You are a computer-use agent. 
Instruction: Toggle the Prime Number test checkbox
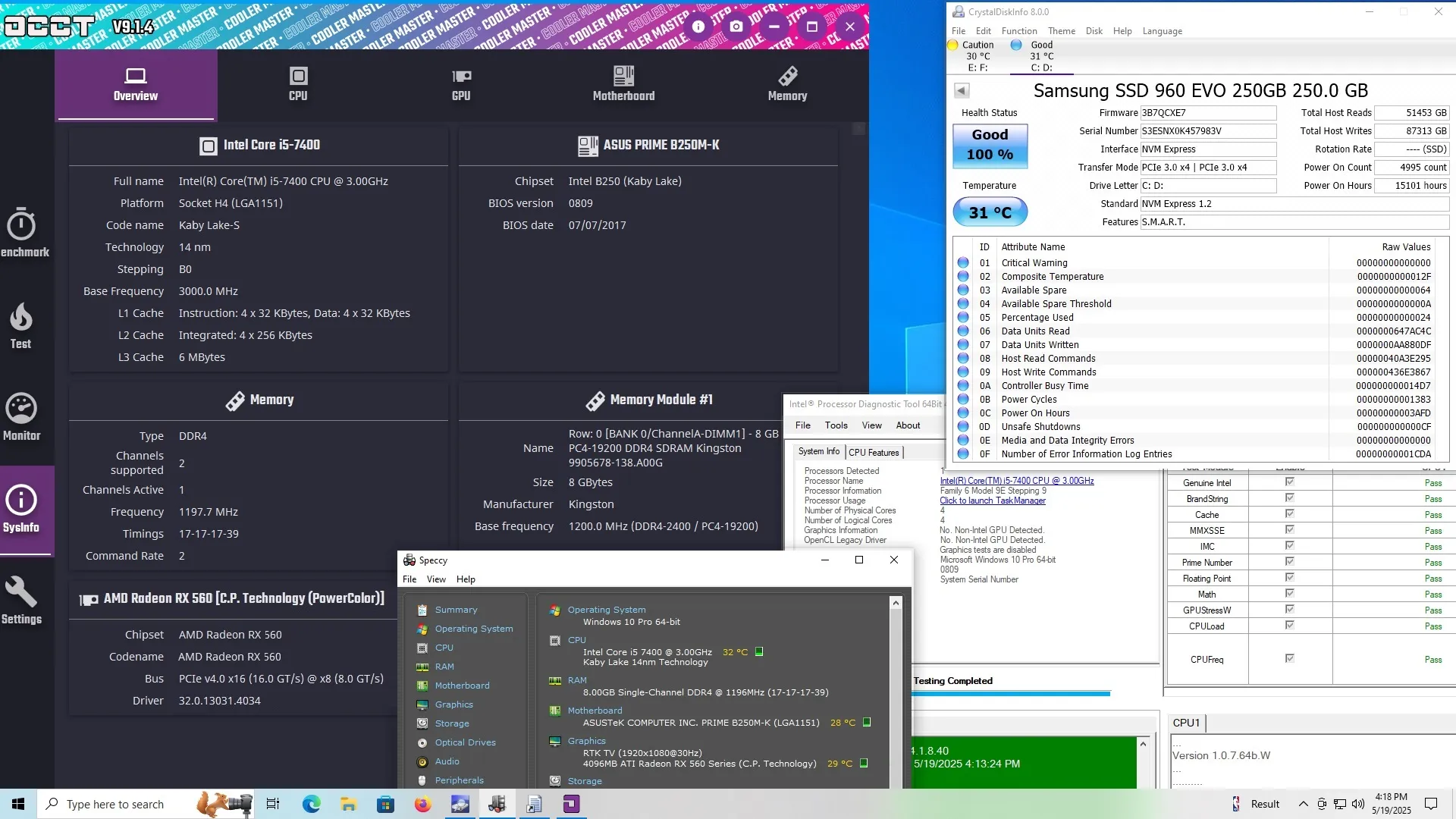[1289, 562]
